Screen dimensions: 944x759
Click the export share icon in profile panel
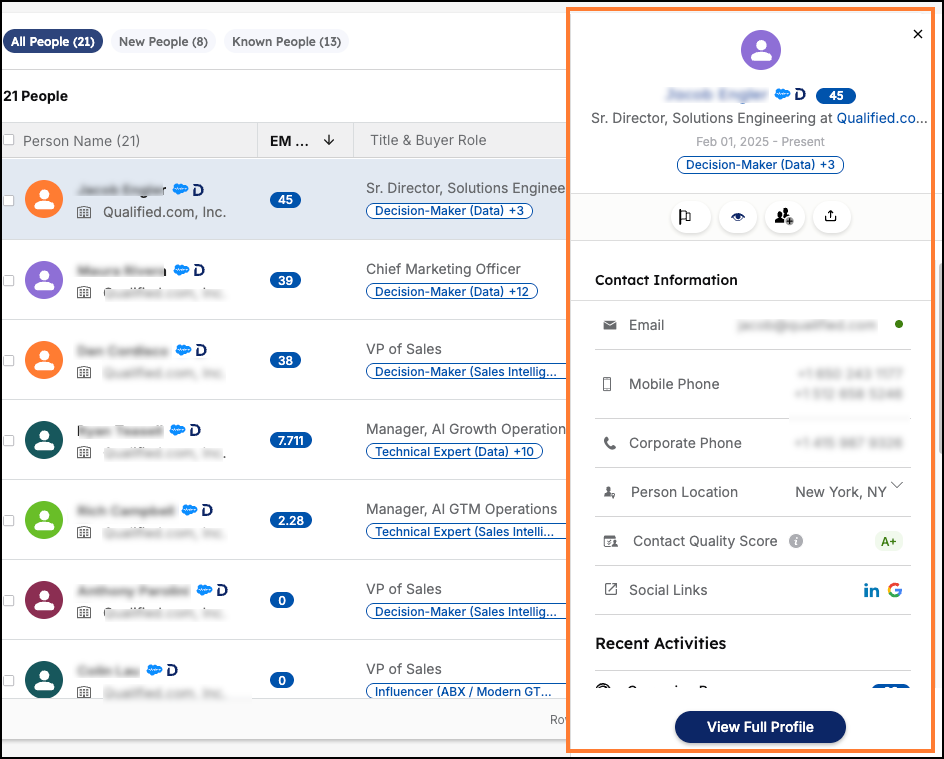tap(831, 217)
